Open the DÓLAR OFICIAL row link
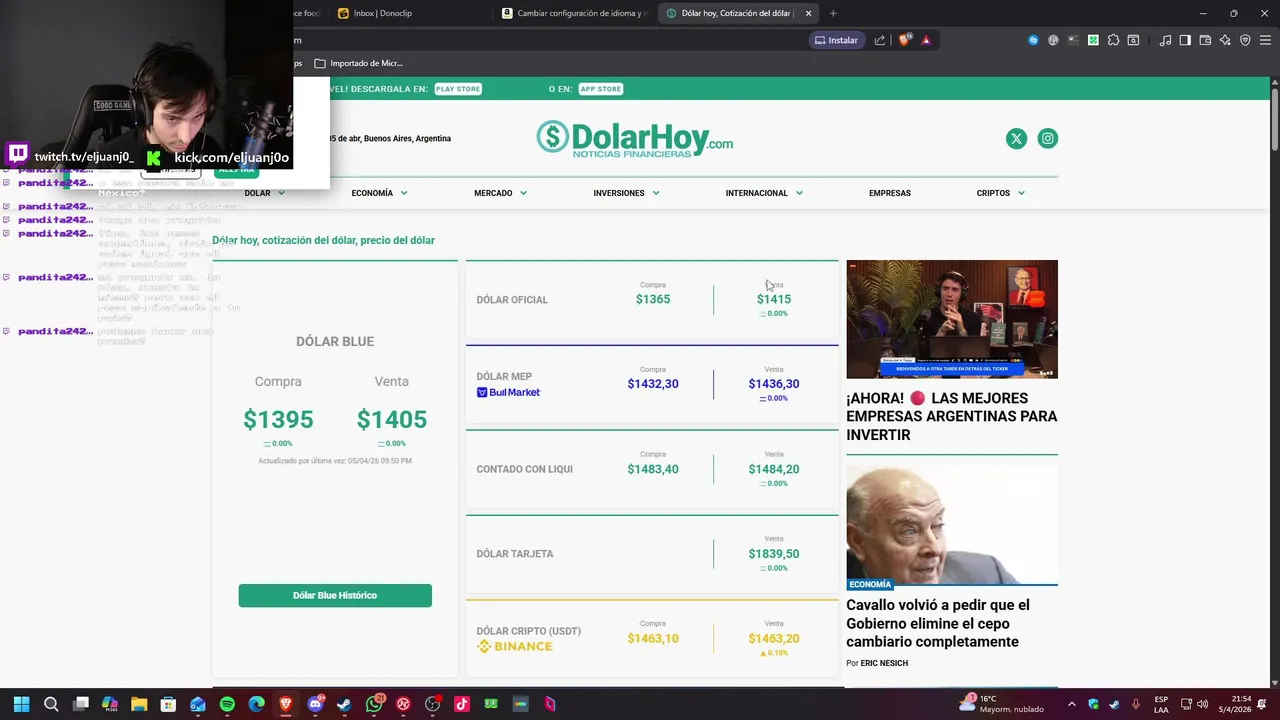1280x720 pixels. (x=512, y=300)
